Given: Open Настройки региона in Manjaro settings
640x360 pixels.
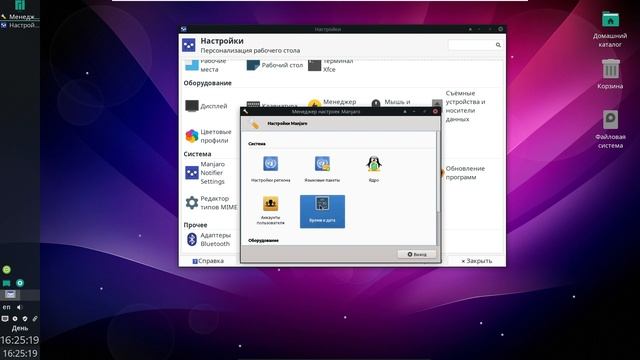Looking at the screenshot, I should (x=271, y=169).
